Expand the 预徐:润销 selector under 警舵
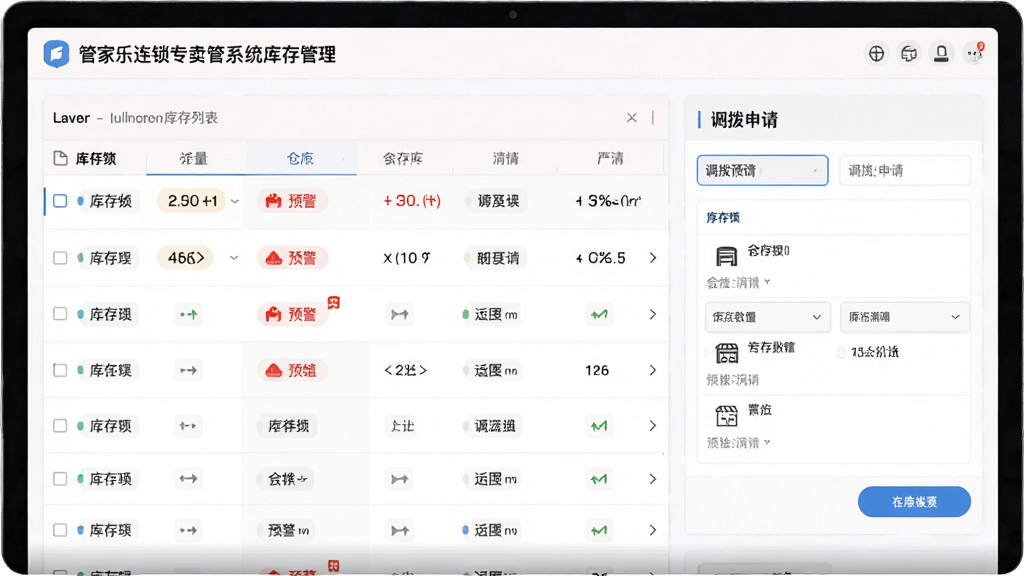This screenshot has width=1024, height=576. coord(739,443)
